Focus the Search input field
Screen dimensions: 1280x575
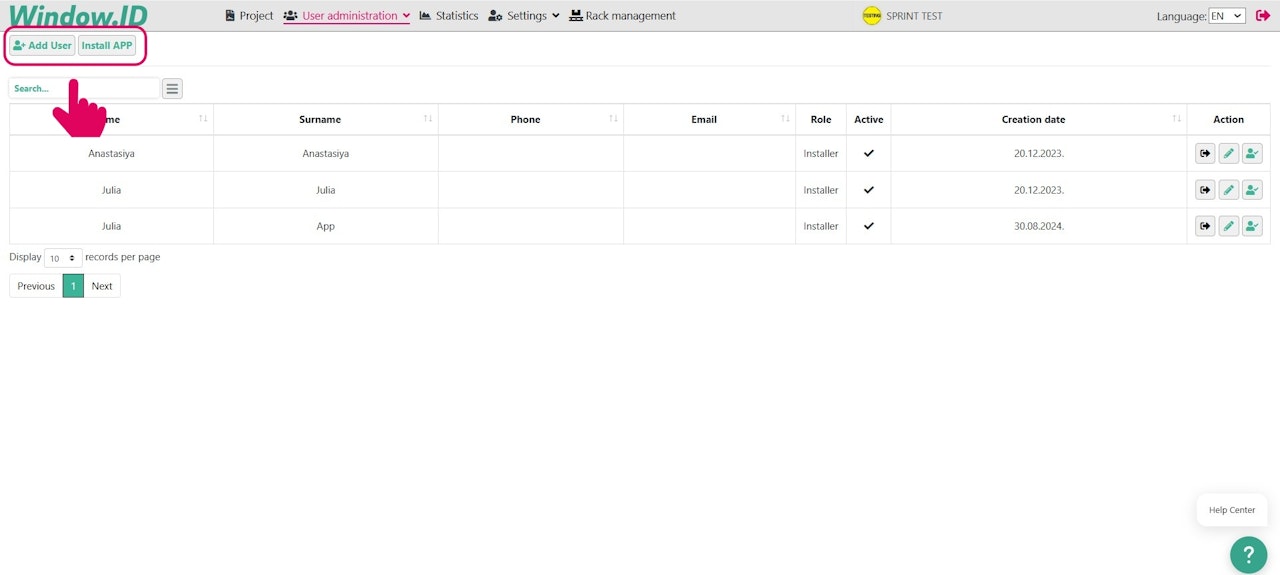84,89
